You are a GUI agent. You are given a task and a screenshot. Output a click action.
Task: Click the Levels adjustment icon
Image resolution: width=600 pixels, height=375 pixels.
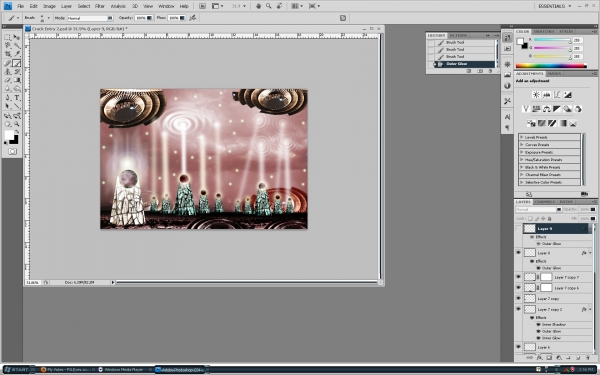546,95
